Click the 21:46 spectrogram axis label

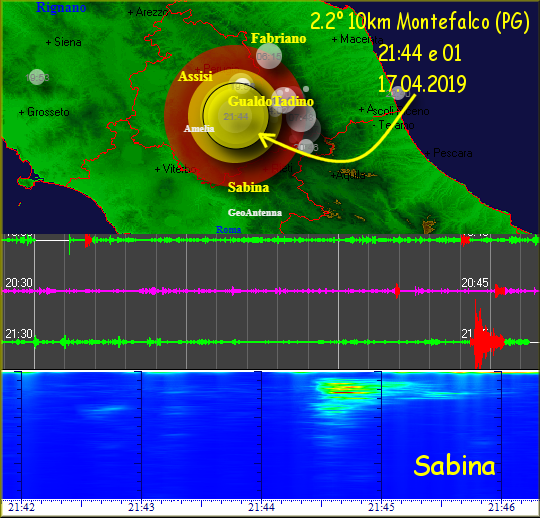(501, 507)
